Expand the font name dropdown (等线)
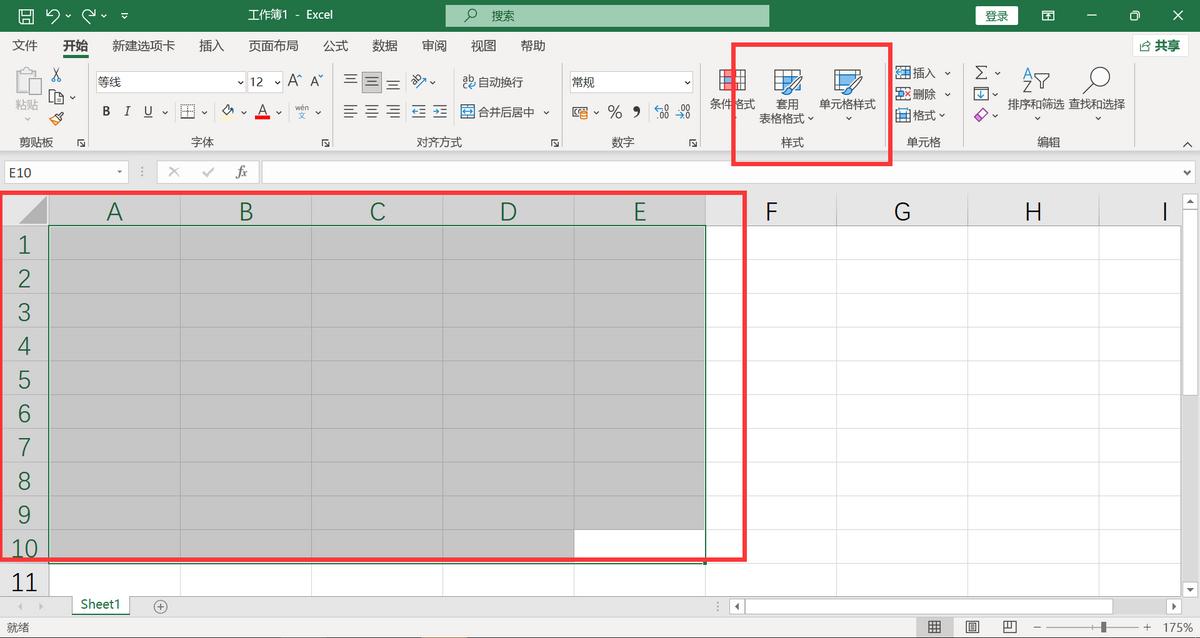 240,82
